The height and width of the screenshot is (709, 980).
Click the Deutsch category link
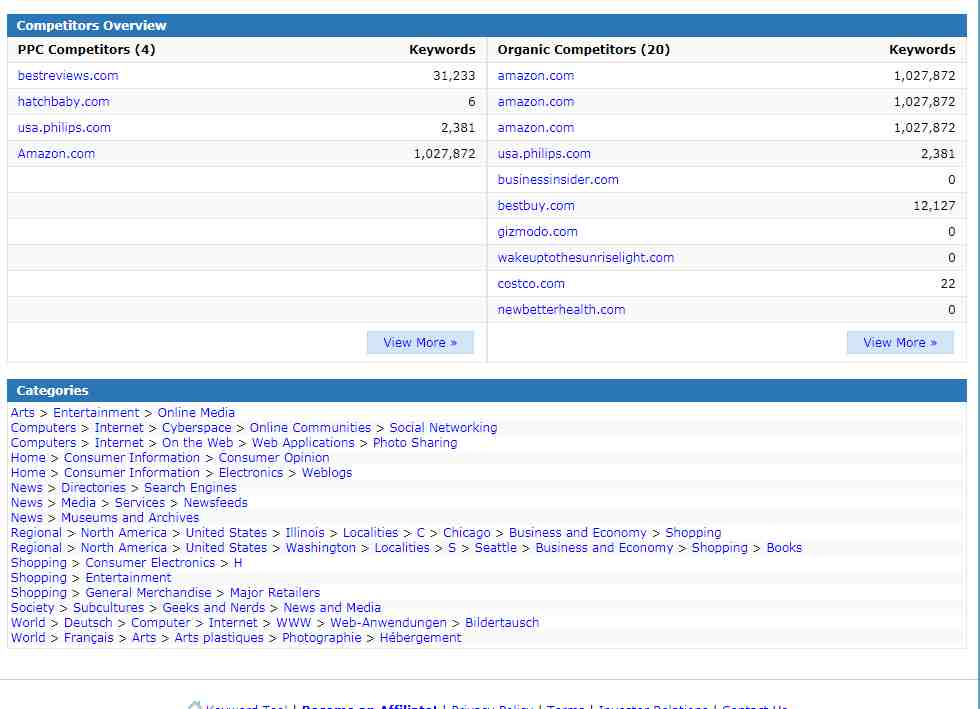(x=88, y=623)
